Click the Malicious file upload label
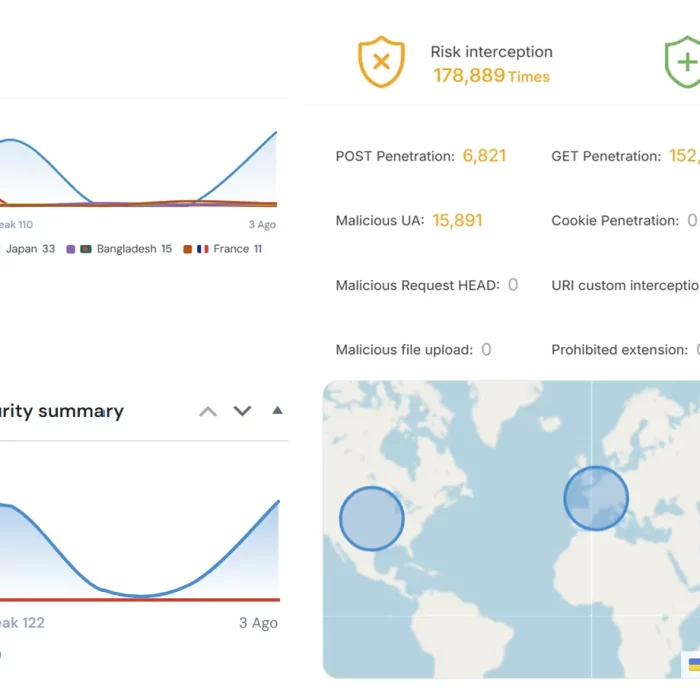700x700 pixels. 404,350
